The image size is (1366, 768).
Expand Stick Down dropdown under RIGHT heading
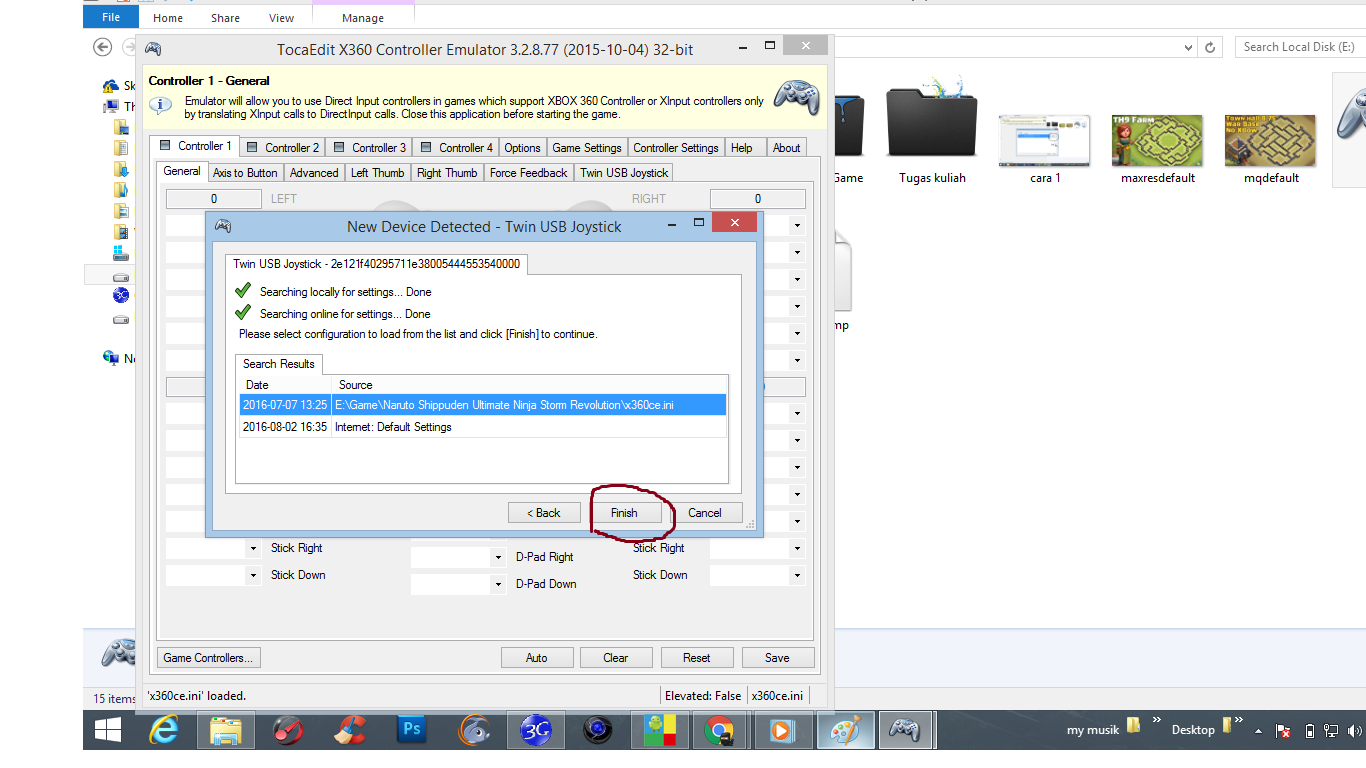click(x=797, y=575)
